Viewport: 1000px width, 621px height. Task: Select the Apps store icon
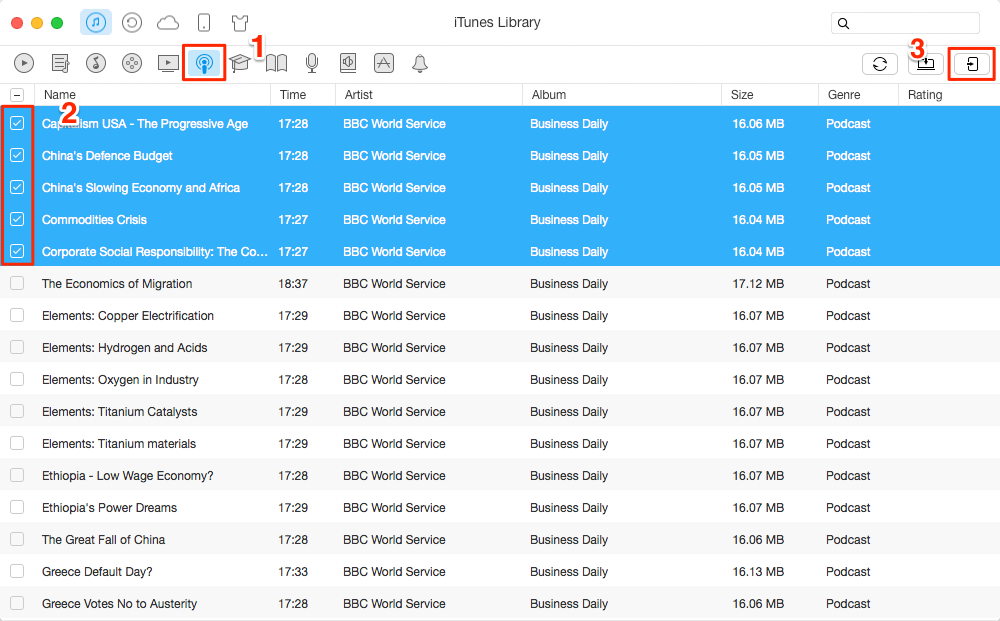[384, 63]
